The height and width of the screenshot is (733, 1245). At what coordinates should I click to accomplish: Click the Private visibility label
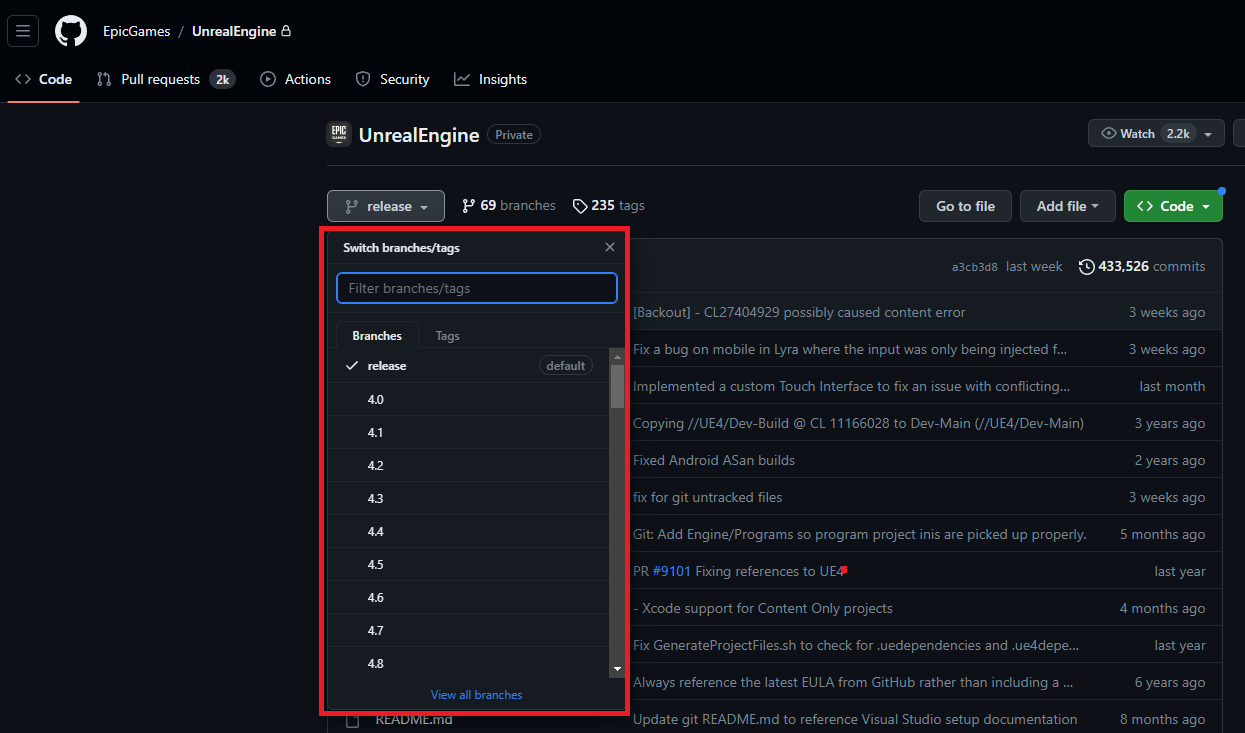click(514, 135)
